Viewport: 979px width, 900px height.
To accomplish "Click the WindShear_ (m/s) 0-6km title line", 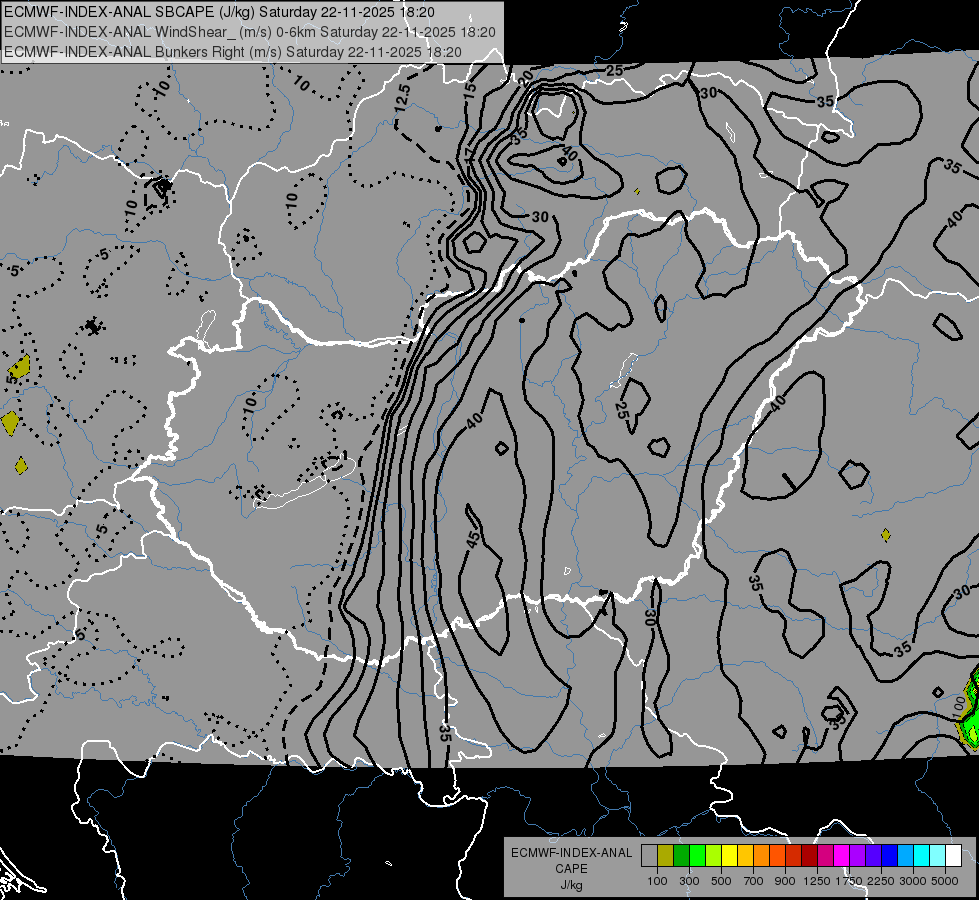I will (x=250, y=32).
